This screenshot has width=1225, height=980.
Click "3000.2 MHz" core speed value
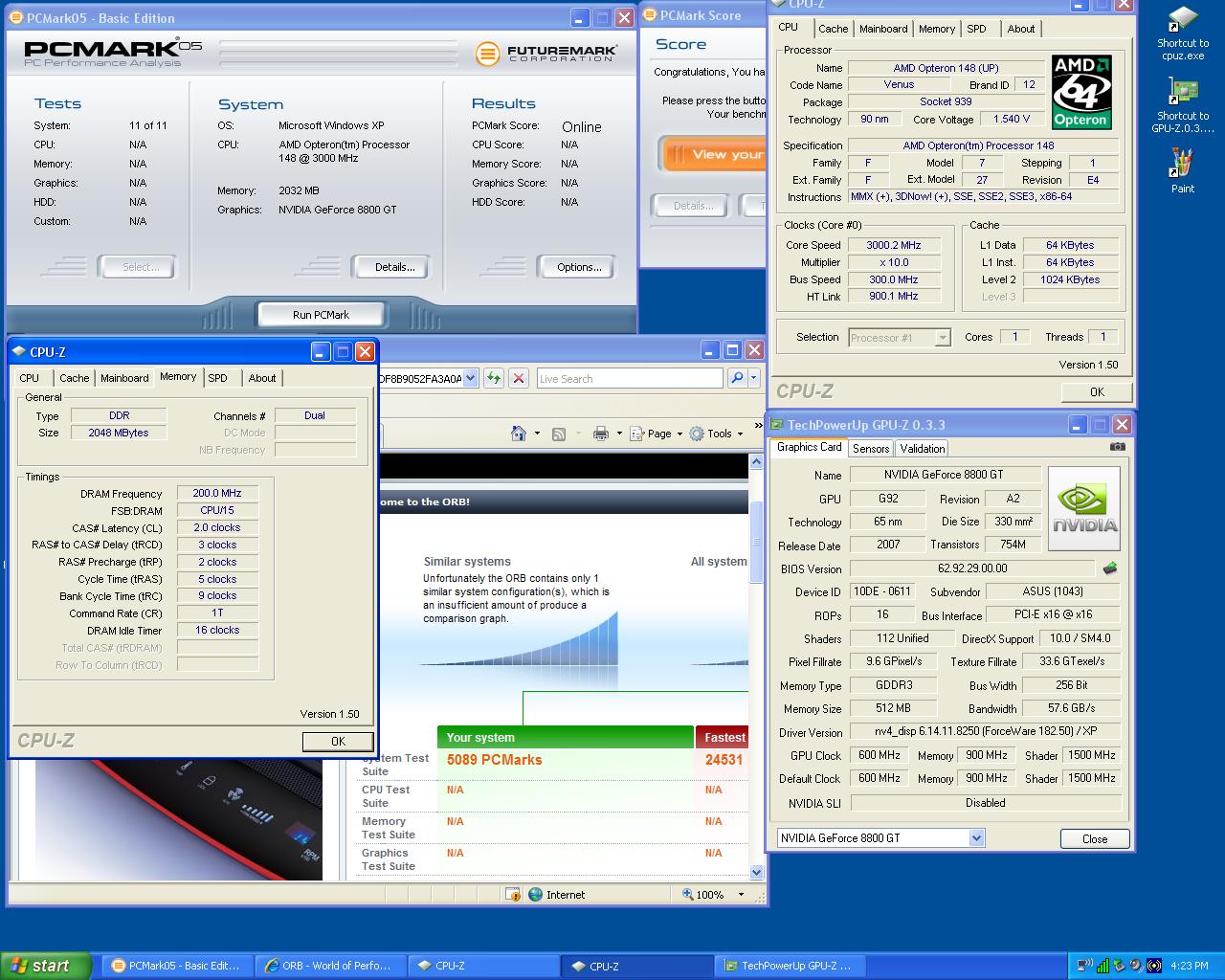(x=894, y=245)
